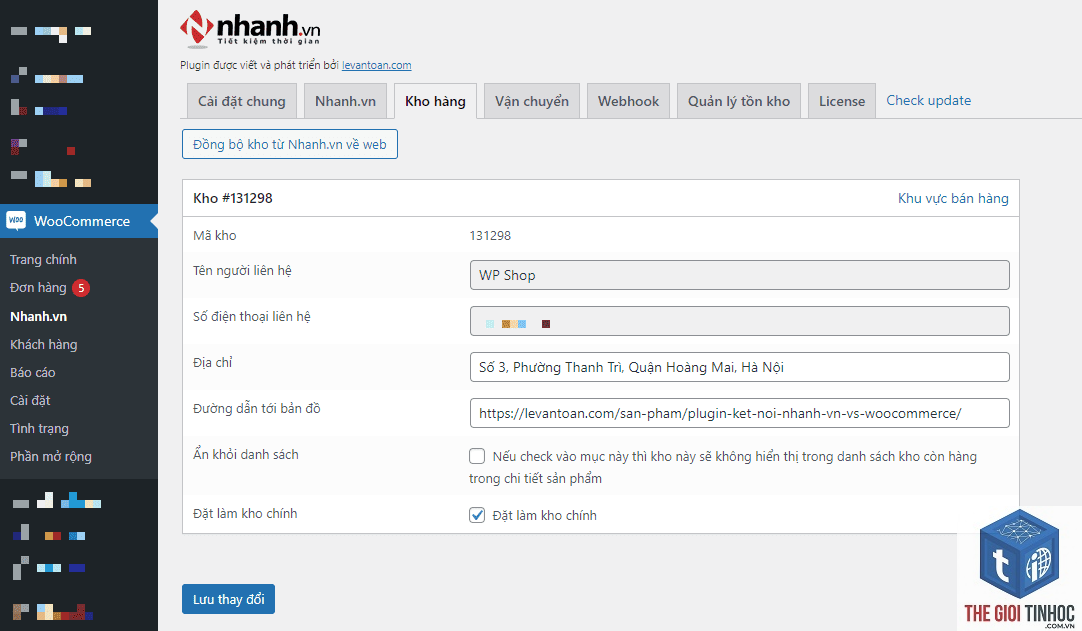Click the nhanh.vn logo
This screenshot has width=1082, height=631.
[250, 29]
